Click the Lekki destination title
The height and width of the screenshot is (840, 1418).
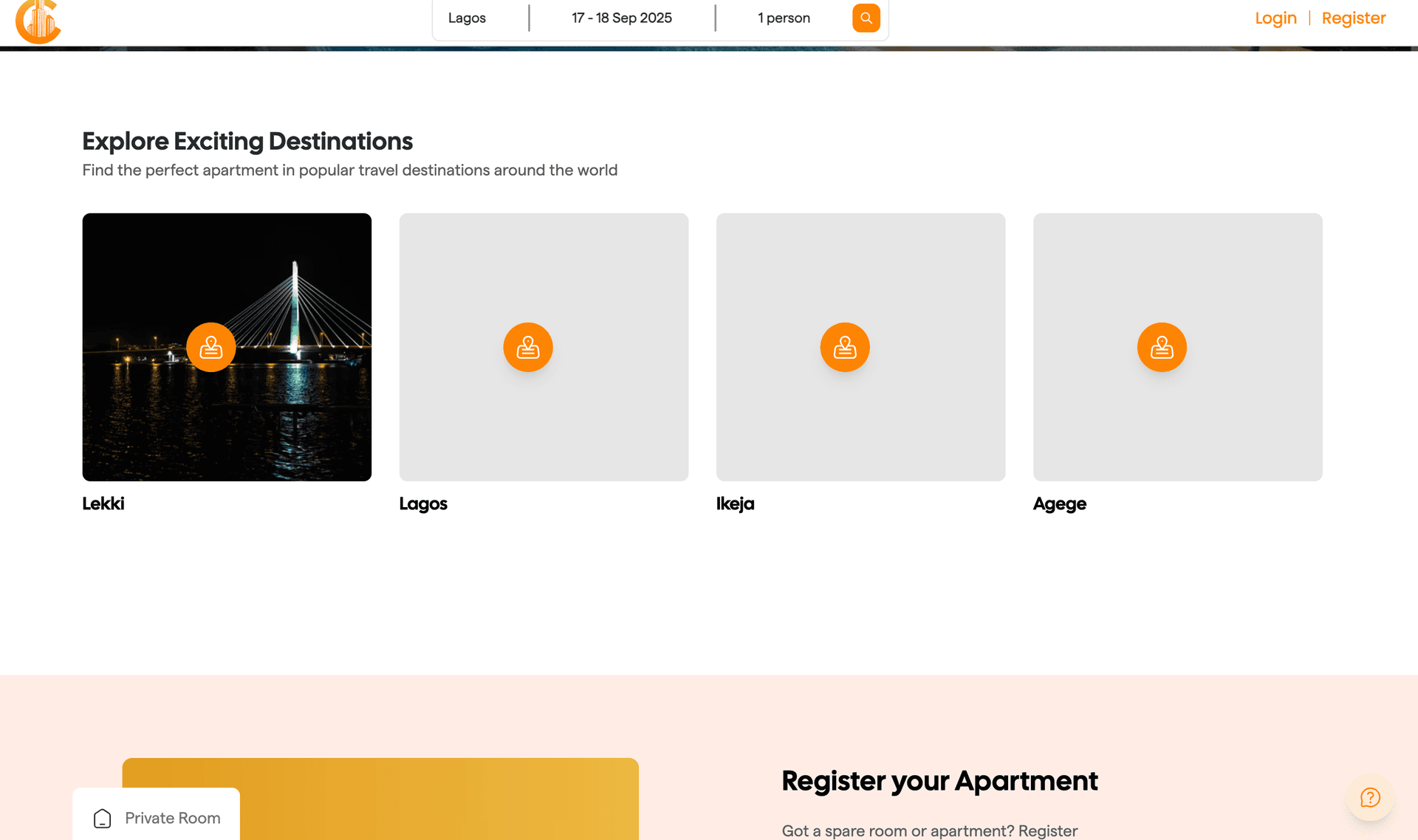[x=103, y=503]
